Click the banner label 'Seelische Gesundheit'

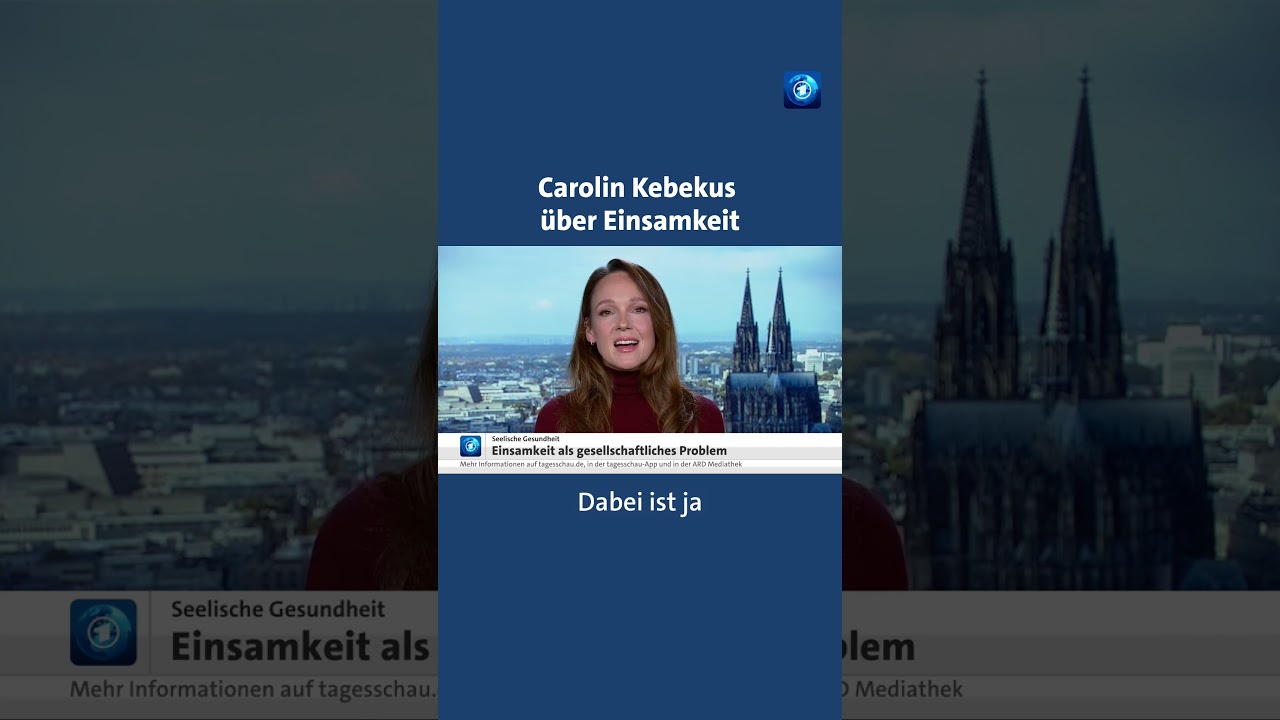(x=525, y=439)
